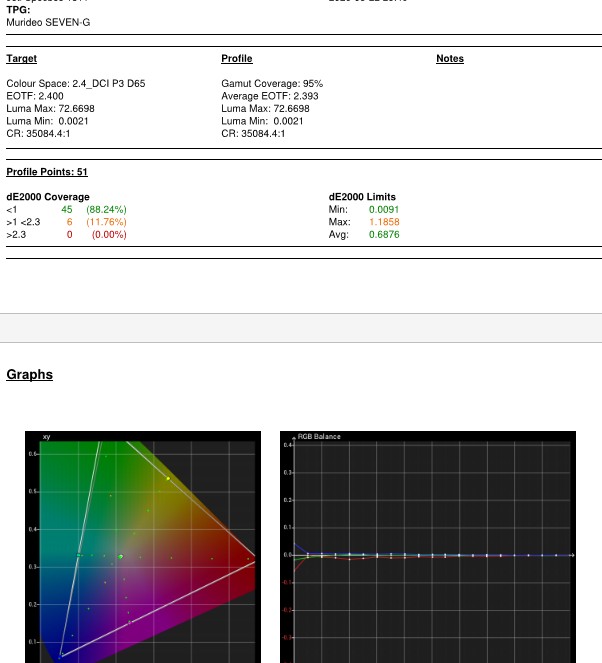Open the RGB Balance graph

(428, 547)
